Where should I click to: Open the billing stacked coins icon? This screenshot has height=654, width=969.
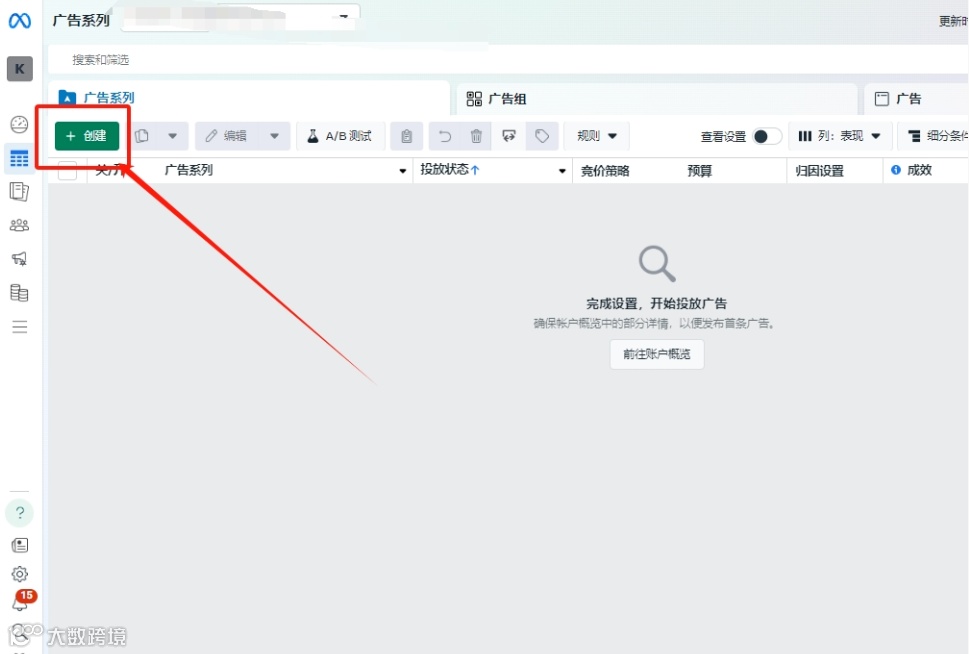[19, 292]
